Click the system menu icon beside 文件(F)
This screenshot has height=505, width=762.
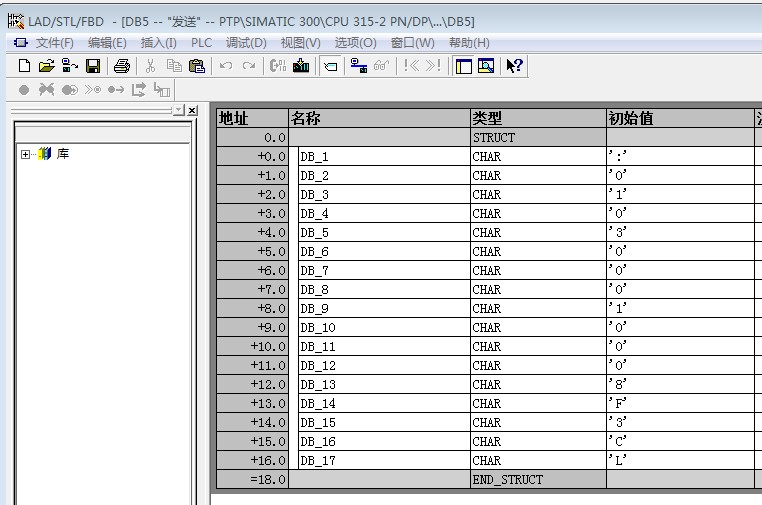pos(20,43)
